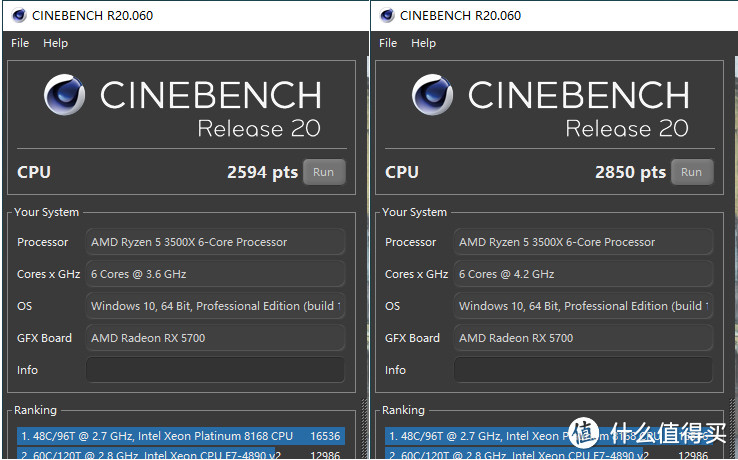
Task: Click 2850 pts score in right window
Action: [x=630, y=172]
